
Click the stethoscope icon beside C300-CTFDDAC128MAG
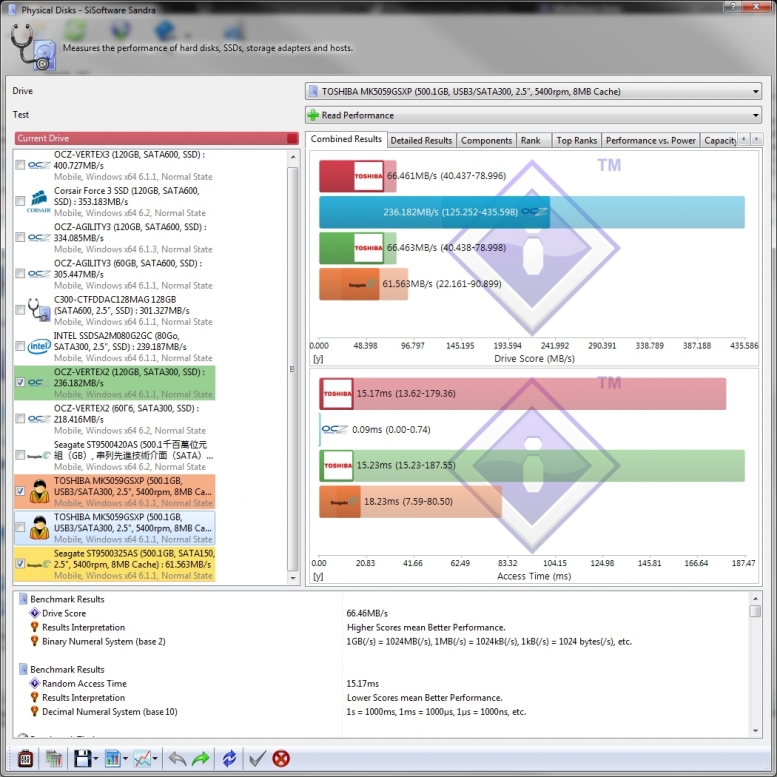(x=39, y=310)
